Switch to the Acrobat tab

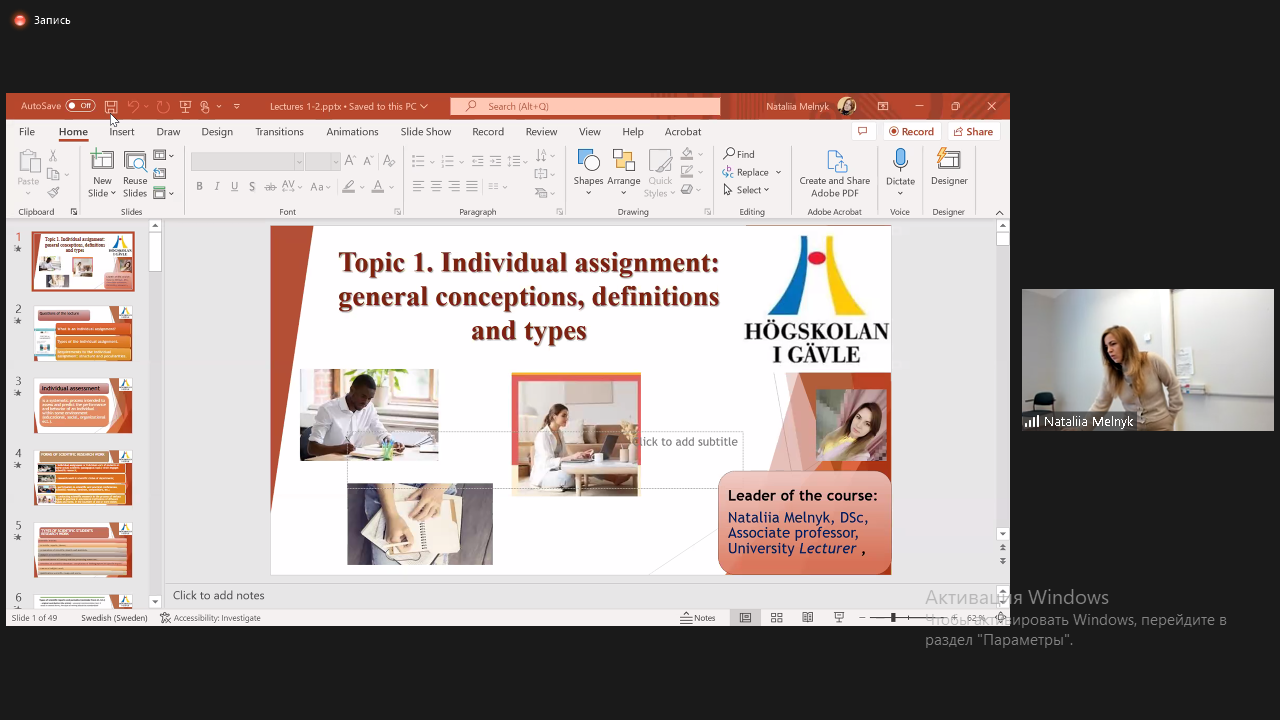[x=683, y=131]
